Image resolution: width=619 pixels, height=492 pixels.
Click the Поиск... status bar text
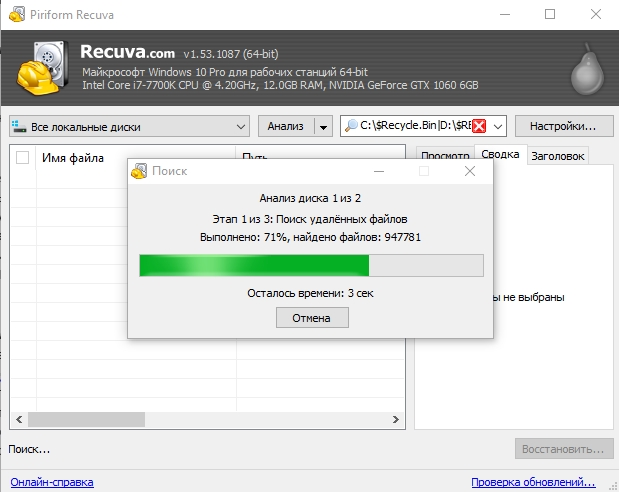(x=29, y=449)
